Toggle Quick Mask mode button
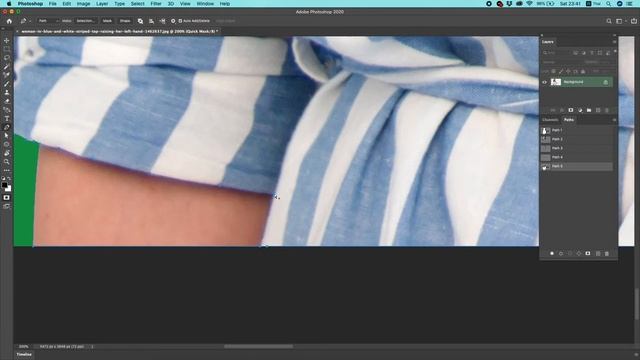 [7, 198]
